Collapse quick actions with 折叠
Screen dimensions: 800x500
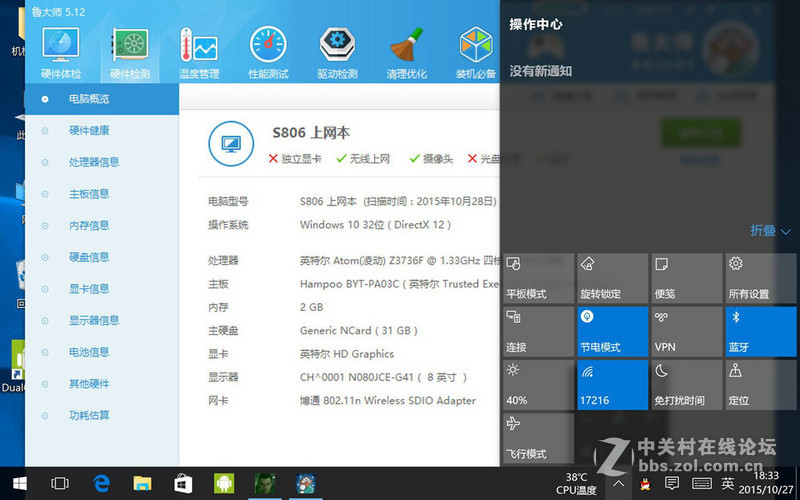pyautogui.click(x=770, y=231)
